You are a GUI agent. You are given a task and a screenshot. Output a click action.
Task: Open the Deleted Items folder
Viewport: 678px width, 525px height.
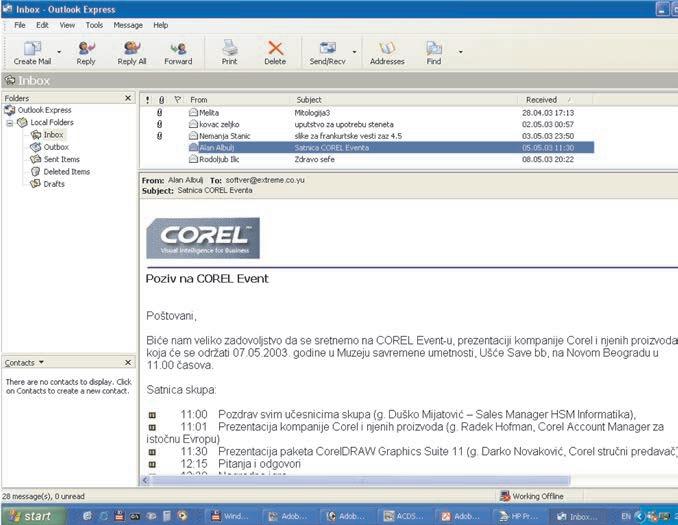(61, 172)
